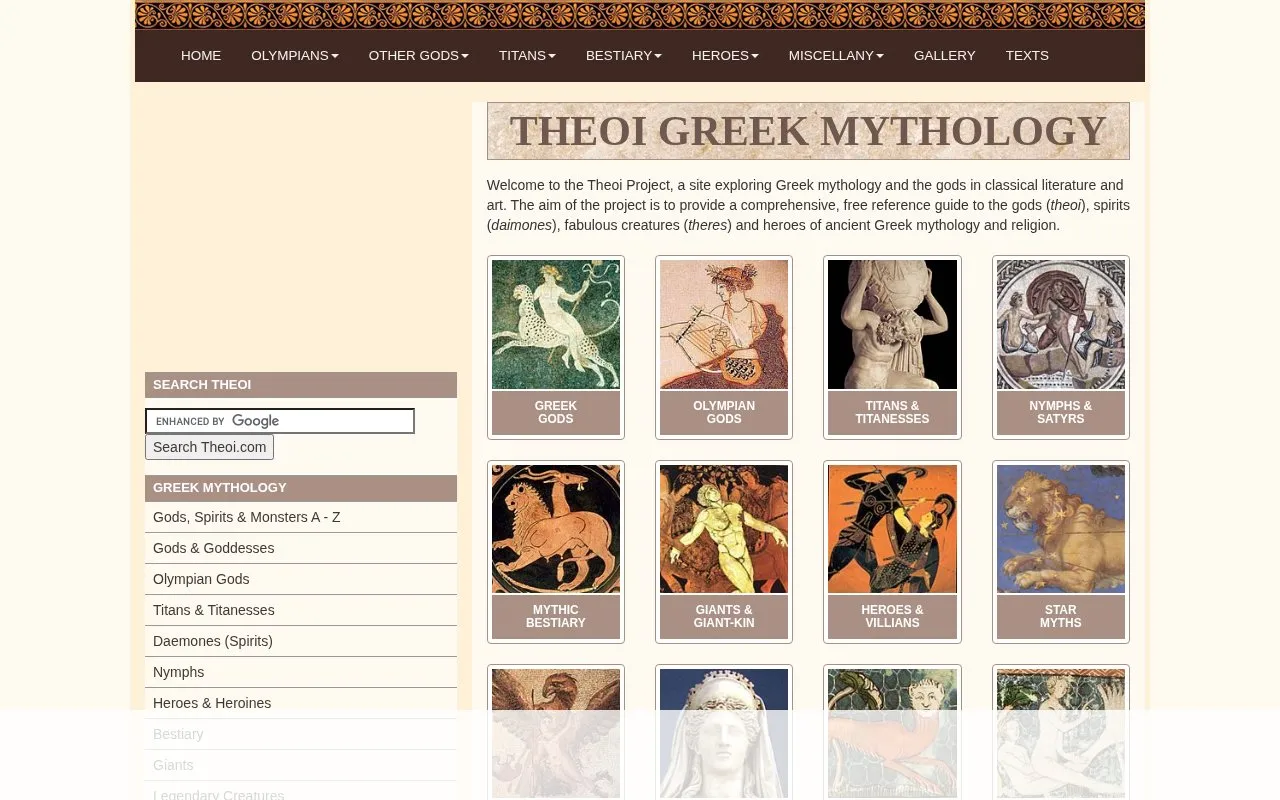
Task: Open the Star Myths lion image
Action: (1061, 529)
